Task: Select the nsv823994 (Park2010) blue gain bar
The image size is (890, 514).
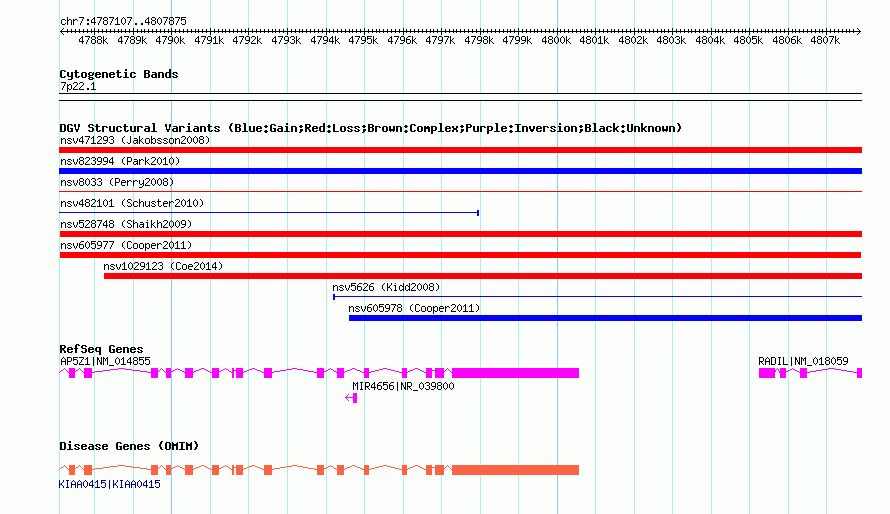Action: 460,171
